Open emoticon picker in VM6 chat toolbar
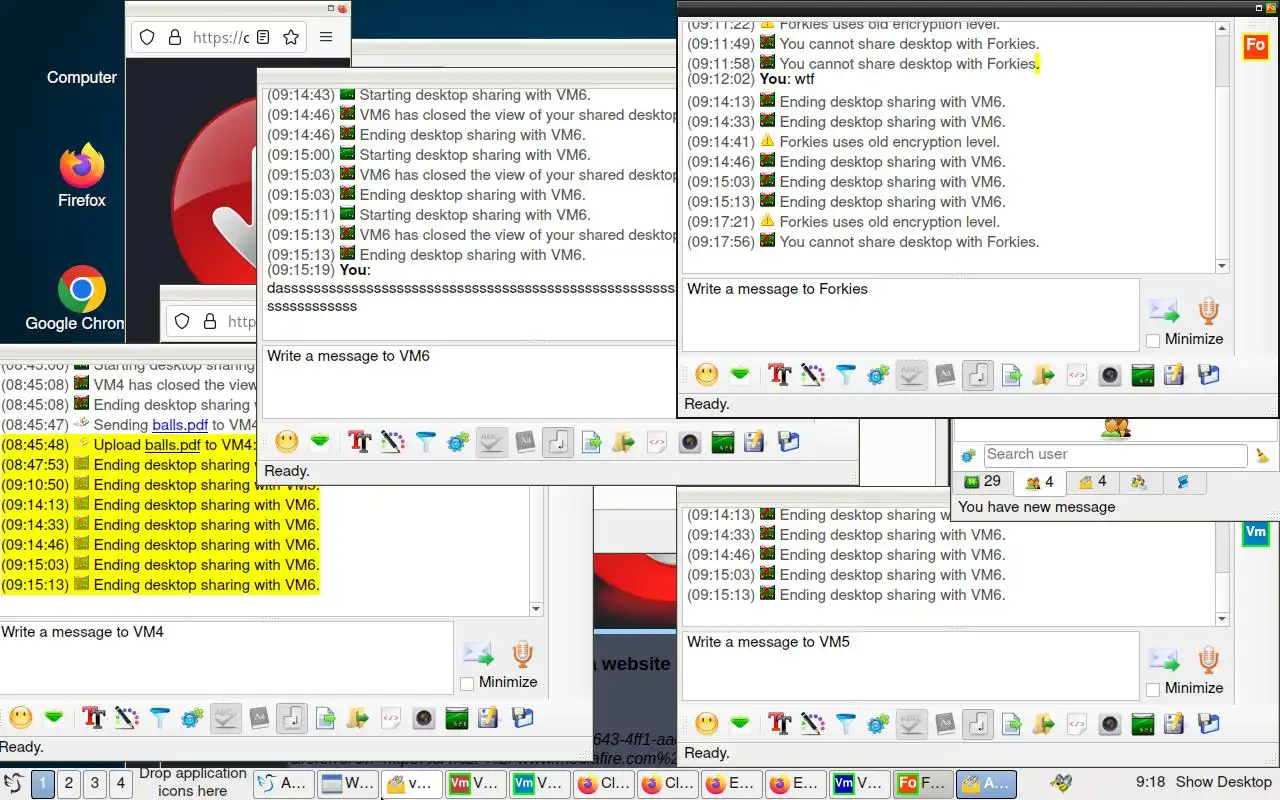1280x800 pixels. (x=287, y=441)
